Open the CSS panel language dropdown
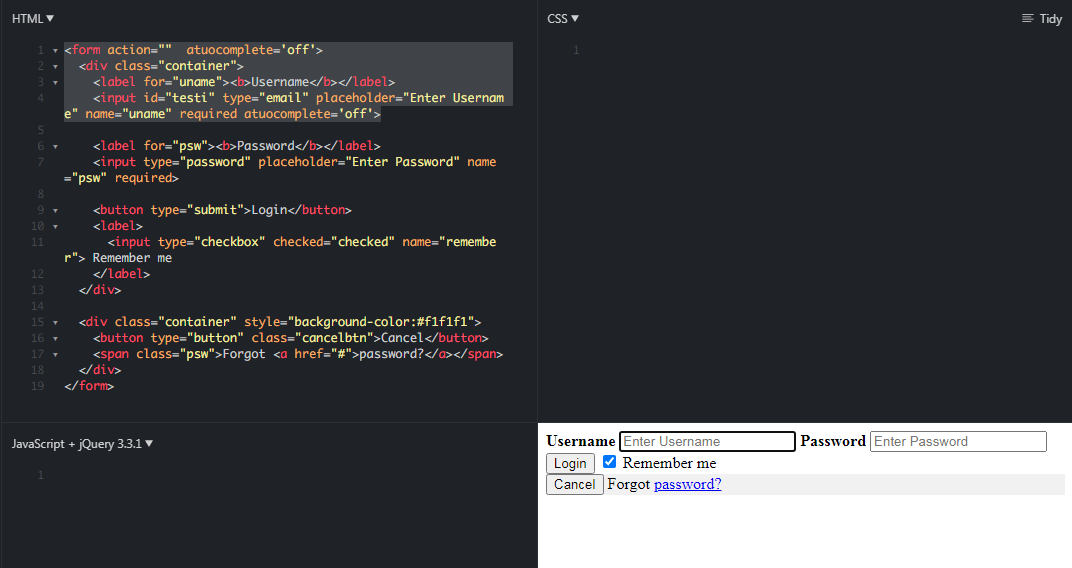Screen dimensions: 1072x568 563,18
